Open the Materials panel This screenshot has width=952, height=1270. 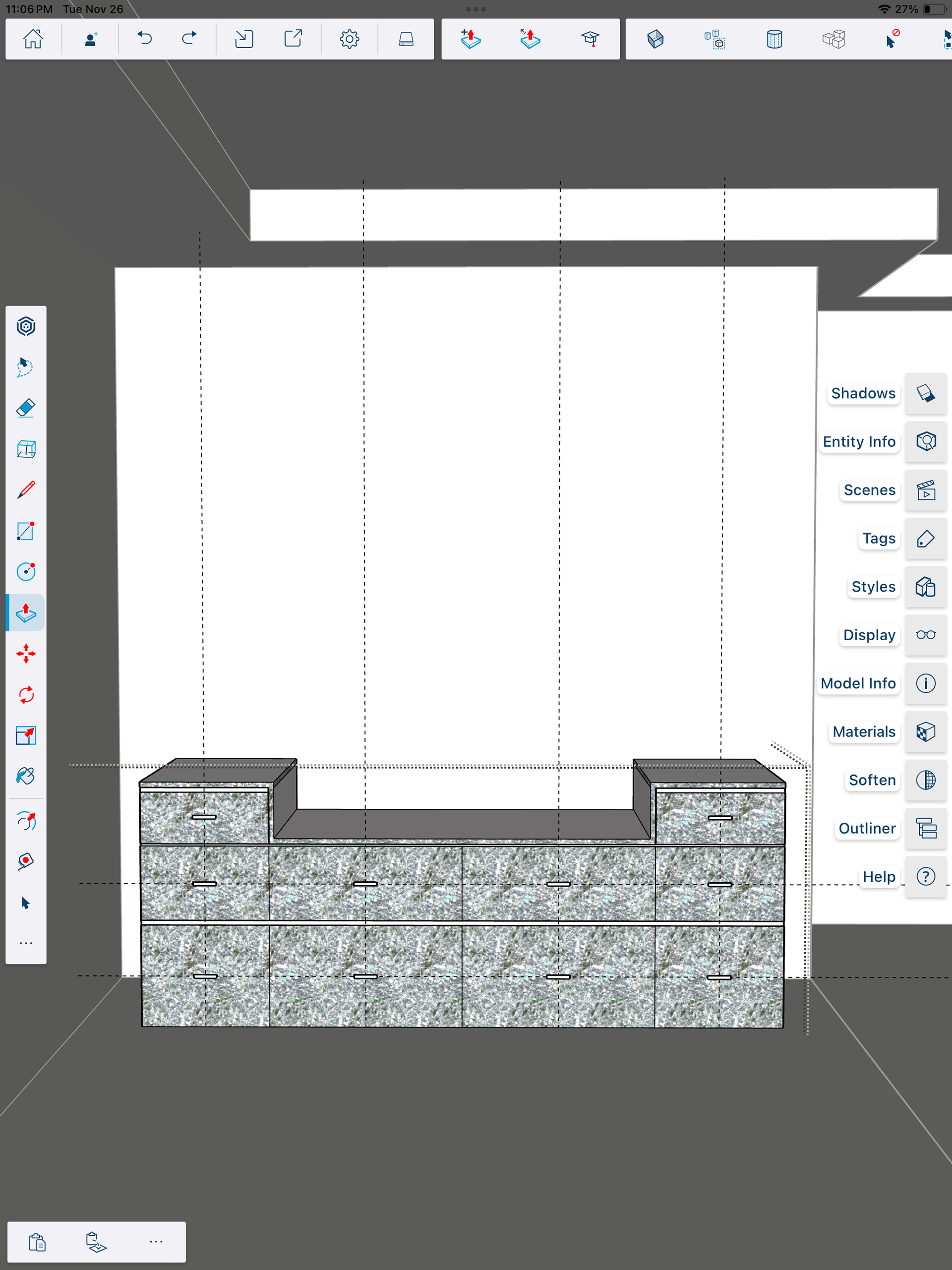(x=925, y=731)
